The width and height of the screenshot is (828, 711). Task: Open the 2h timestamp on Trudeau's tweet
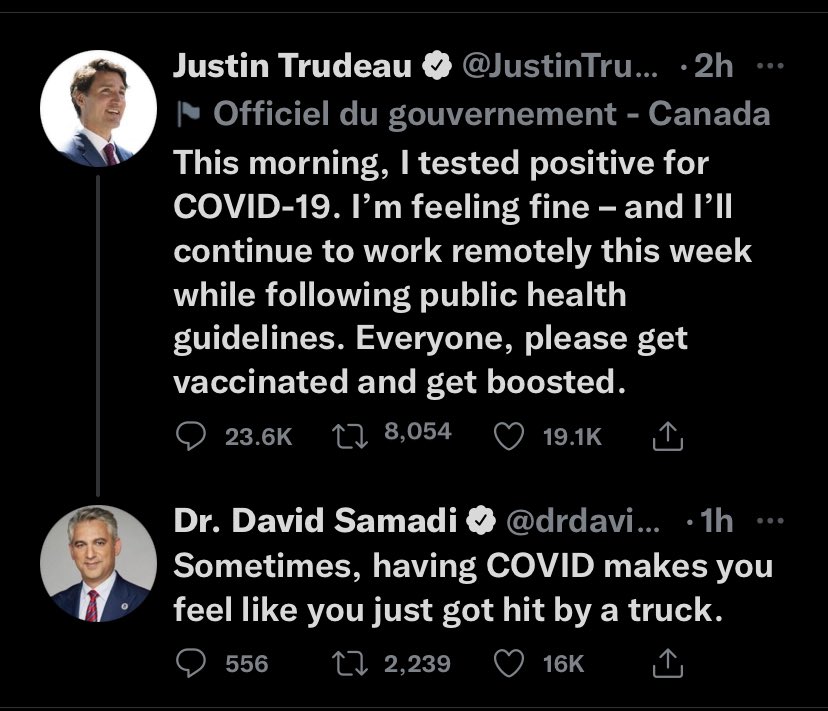click(713, 67)
